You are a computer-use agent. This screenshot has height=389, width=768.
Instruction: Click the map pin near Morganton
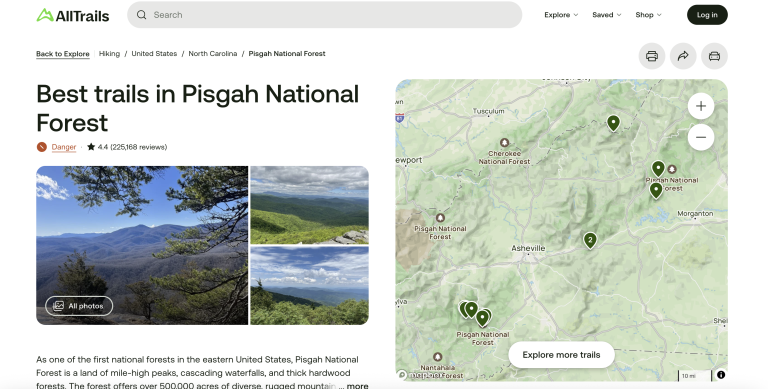pyautogui.click(x=656, y=190)
